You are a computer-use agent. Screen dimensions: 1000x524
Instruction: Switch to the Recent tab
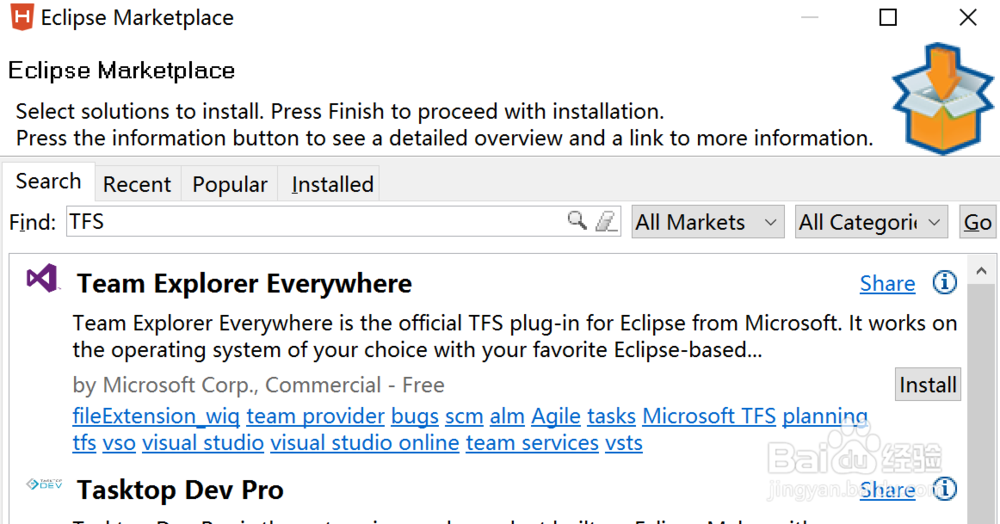(x=137, y=184)
